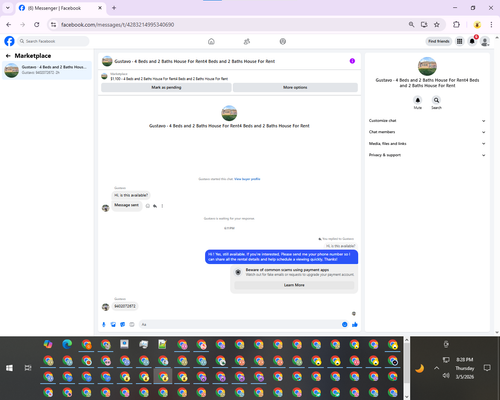Send a thumbs-up like
Screen dimensions: 500x400
[355, 324]
